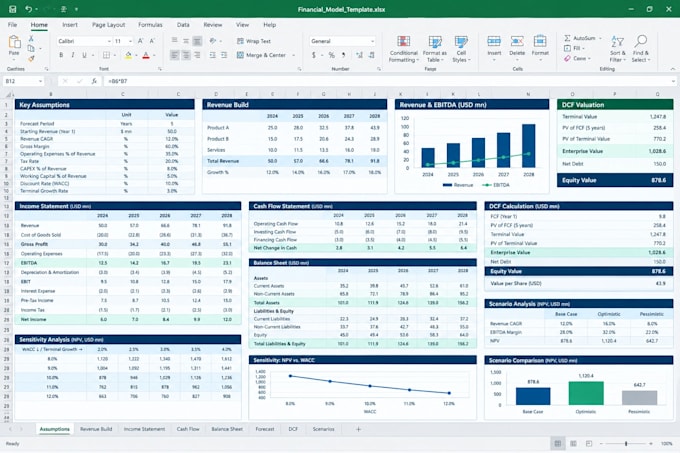Image resolution: width=680 pixels, height=453 pixels.
Task: Open the General number format dropdown
Action: point(372,41)
